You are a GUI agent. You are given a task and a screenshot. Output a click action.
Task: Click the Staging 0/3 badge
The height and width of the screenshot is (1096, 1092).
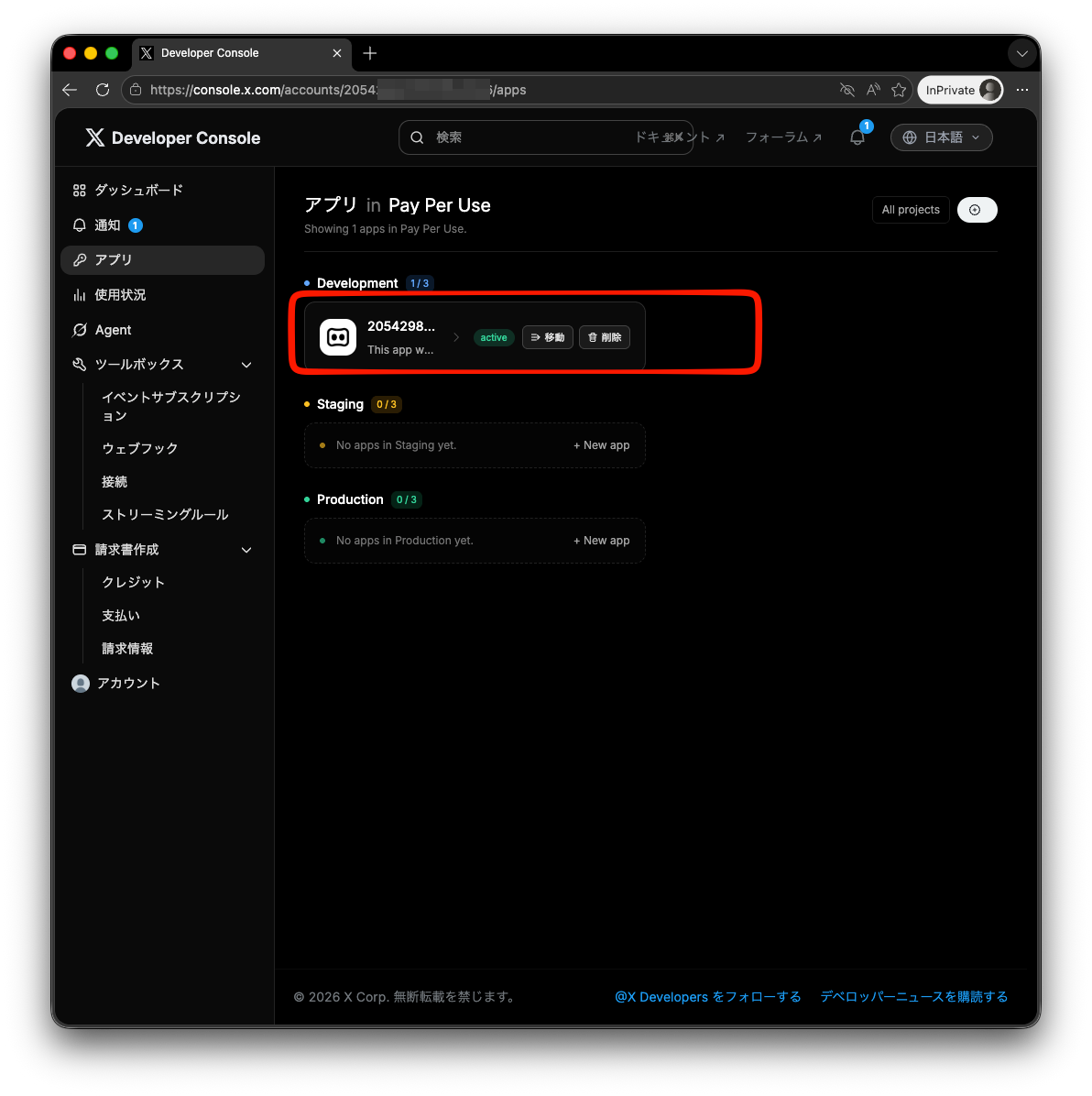click(x=387, y=404)
